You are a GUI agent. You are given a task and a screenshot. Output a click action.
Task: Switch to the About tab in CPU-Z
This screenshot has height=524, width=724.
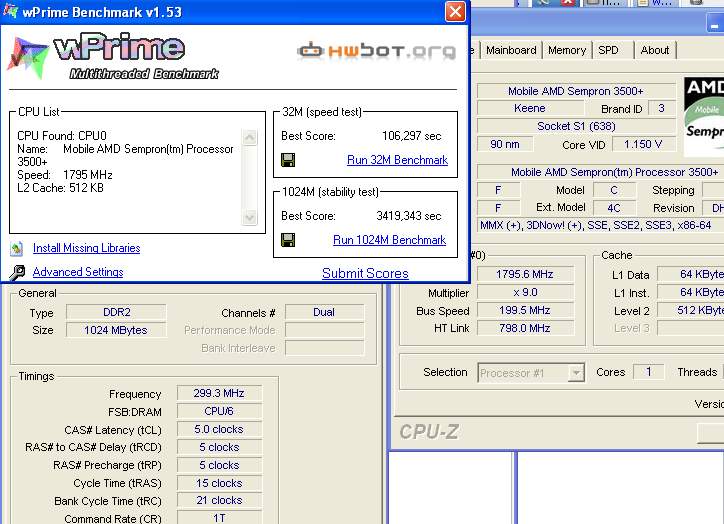click(x=654, y=50)
